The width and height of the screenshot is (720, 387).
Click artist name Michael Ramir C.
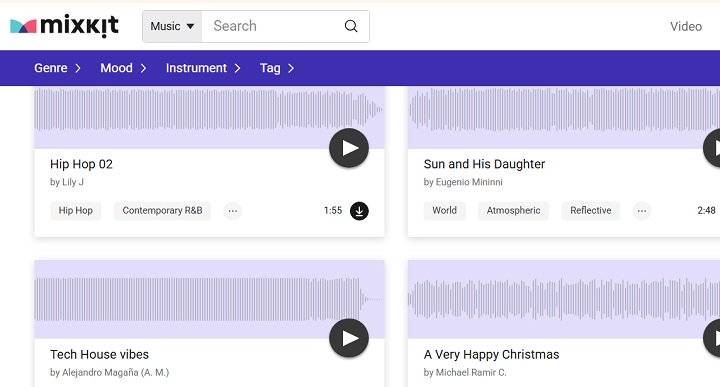pos(471,372)
